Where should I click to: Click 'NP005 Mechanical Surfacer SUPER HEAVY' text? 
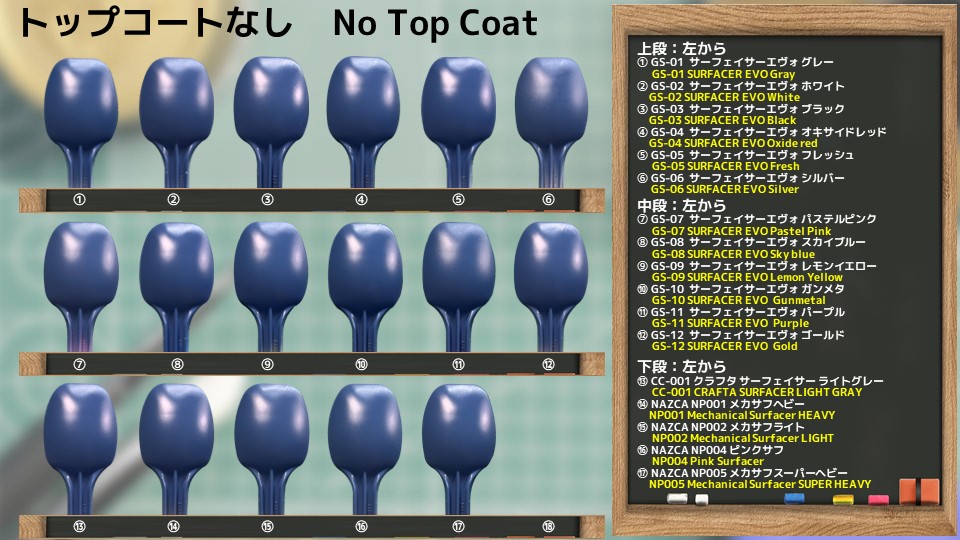(760, 484)
